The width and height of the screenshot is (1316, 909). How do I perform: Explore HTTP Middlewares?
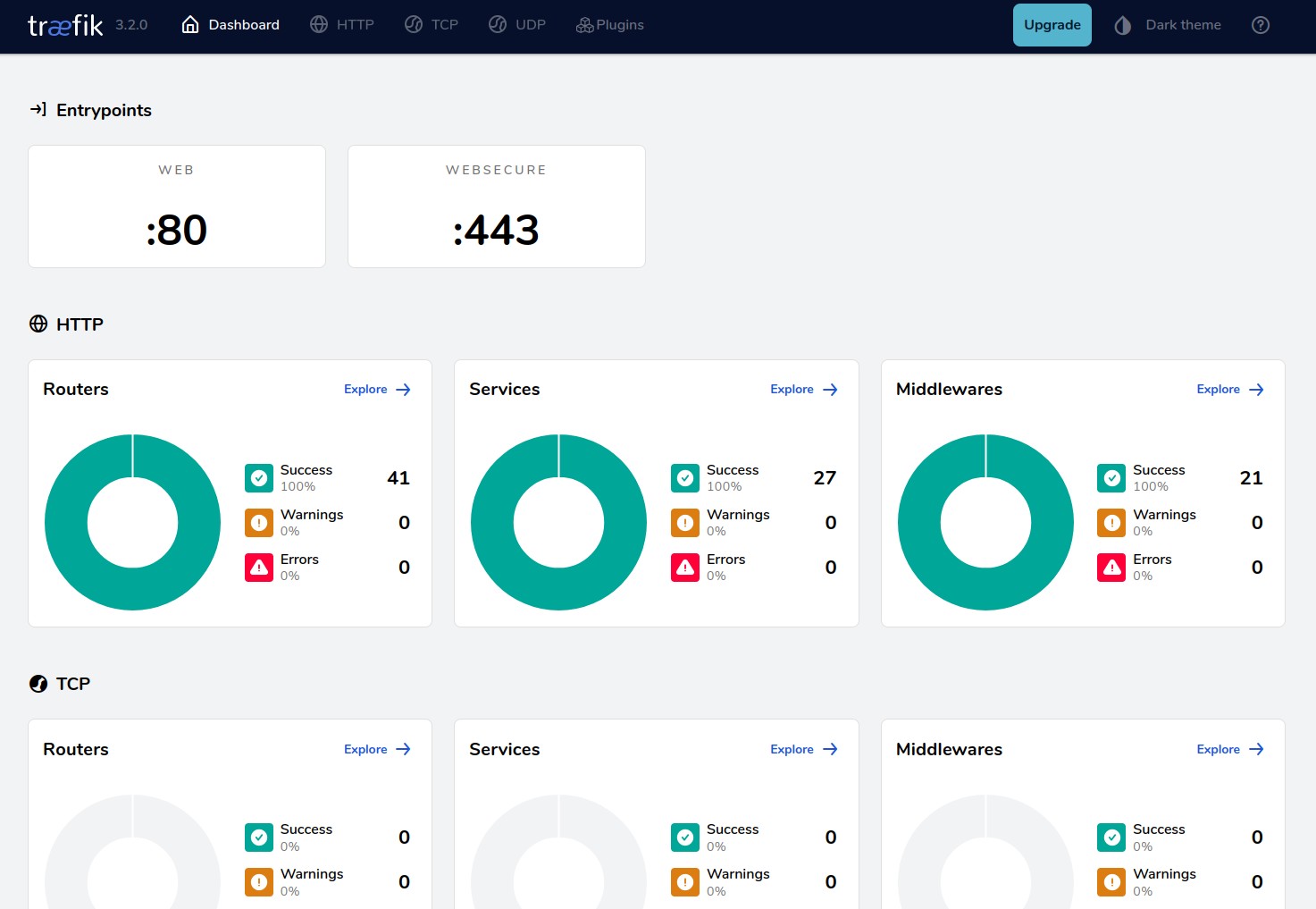coord(1230,390)
